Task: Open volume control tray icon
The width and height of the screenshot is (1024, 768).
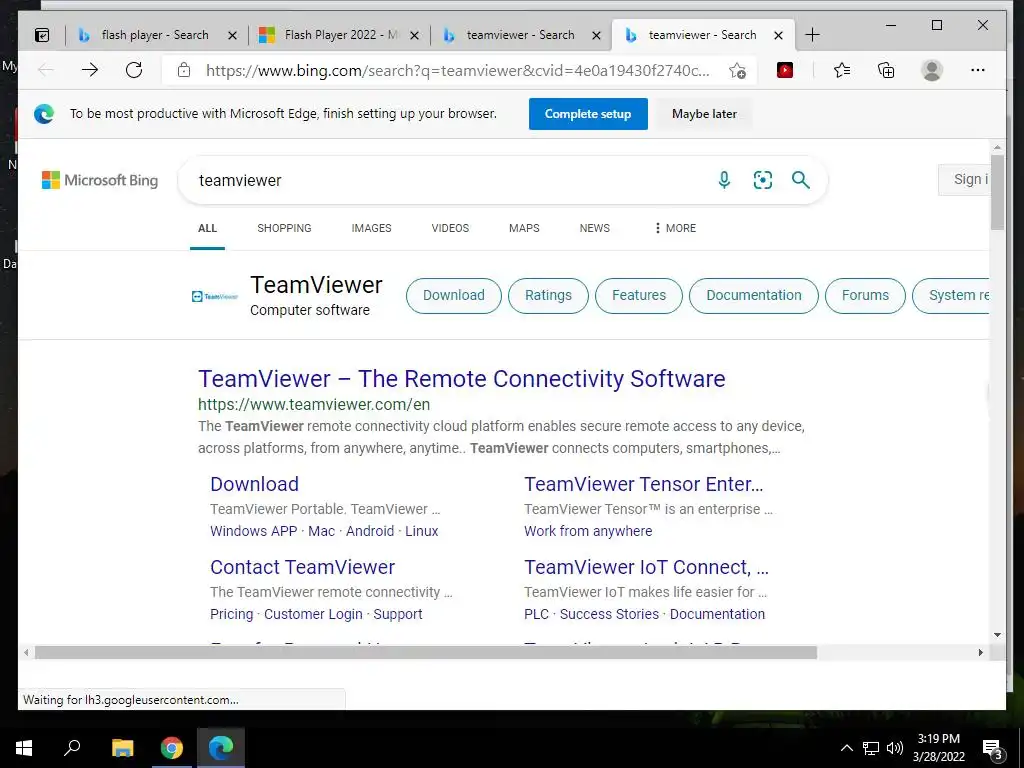Action: coord(895,748)
